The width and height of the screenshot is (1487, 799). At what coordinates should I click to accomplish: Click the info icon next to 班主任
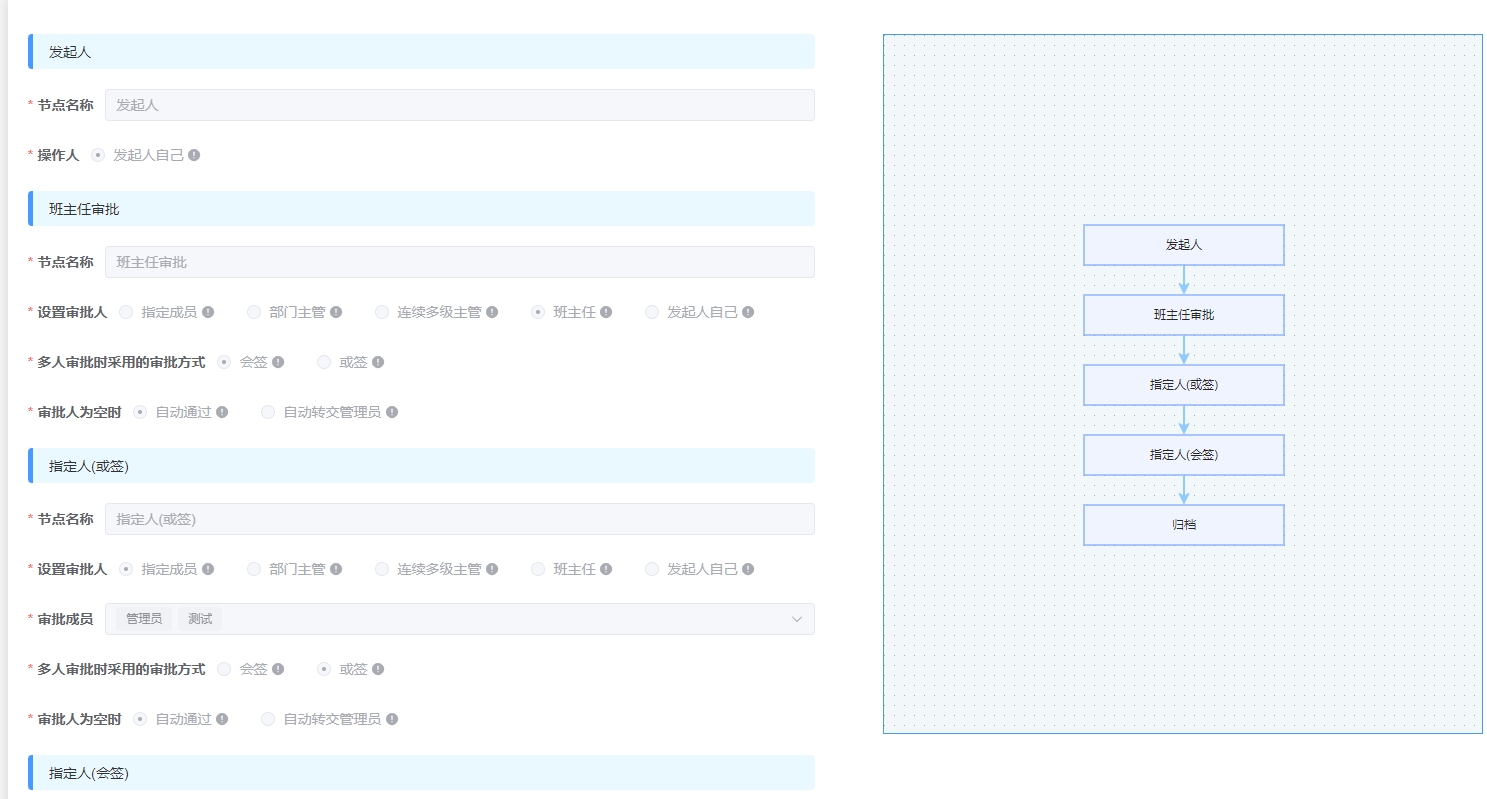[x=608, y=311]
